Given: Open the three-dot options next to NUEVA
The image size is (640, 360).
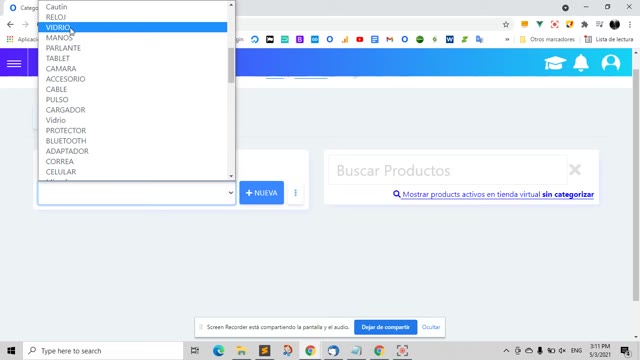Looking at the screenshot, I should 296,193.
